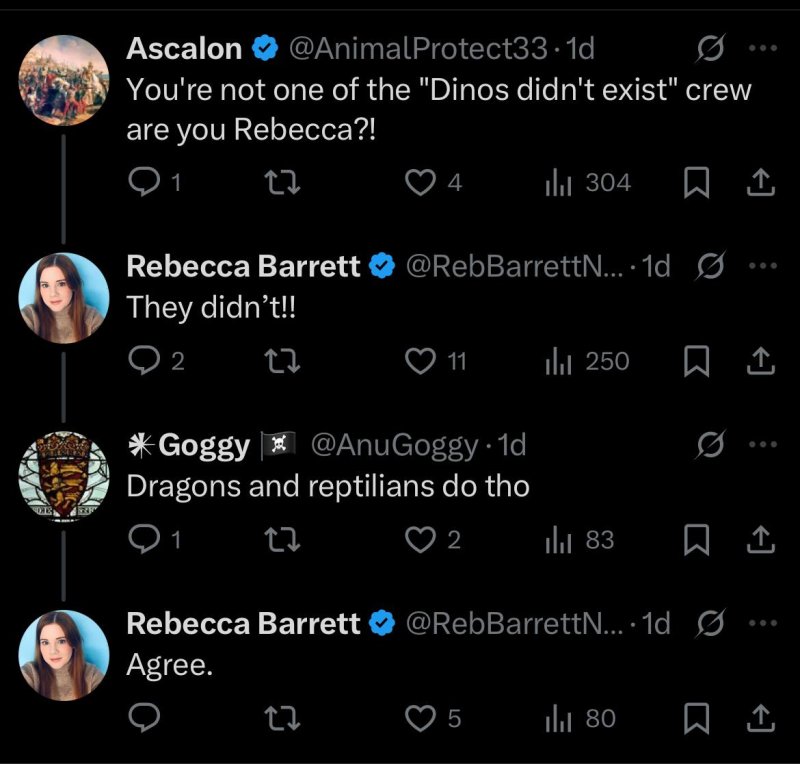The width and height of the screenshot is (800, 764).
Task: Open more options on Ascalon's tweet
Action: 762,47
